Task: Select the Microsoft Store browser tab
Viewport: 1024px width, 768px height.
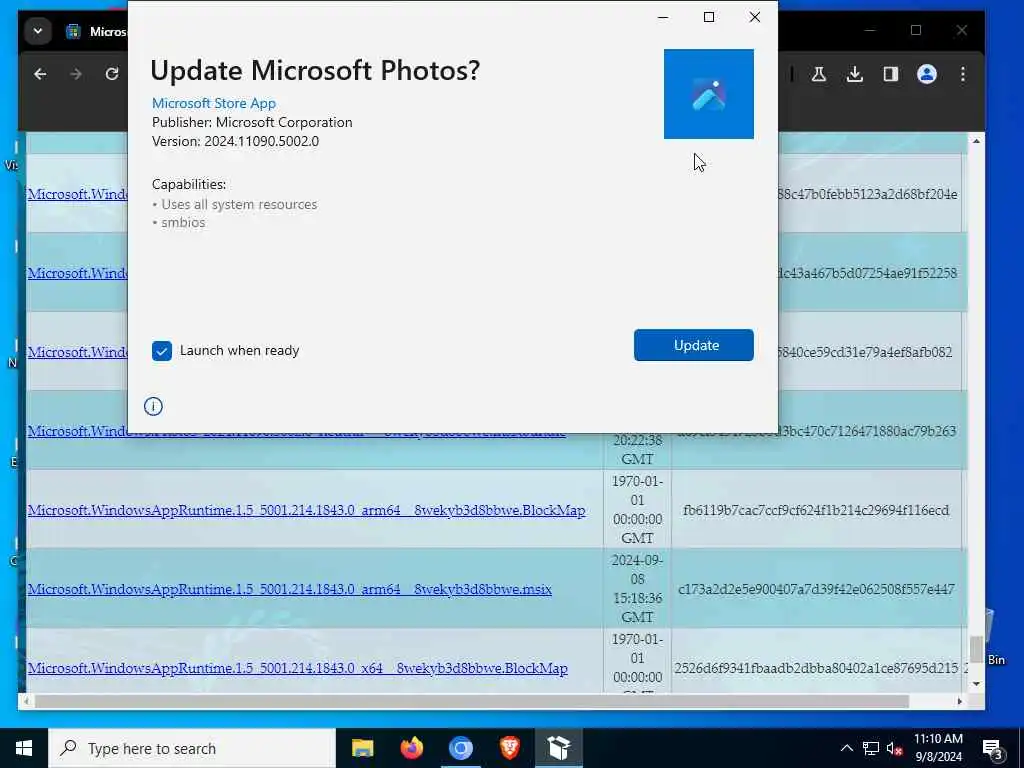Action: coord(97,31)
